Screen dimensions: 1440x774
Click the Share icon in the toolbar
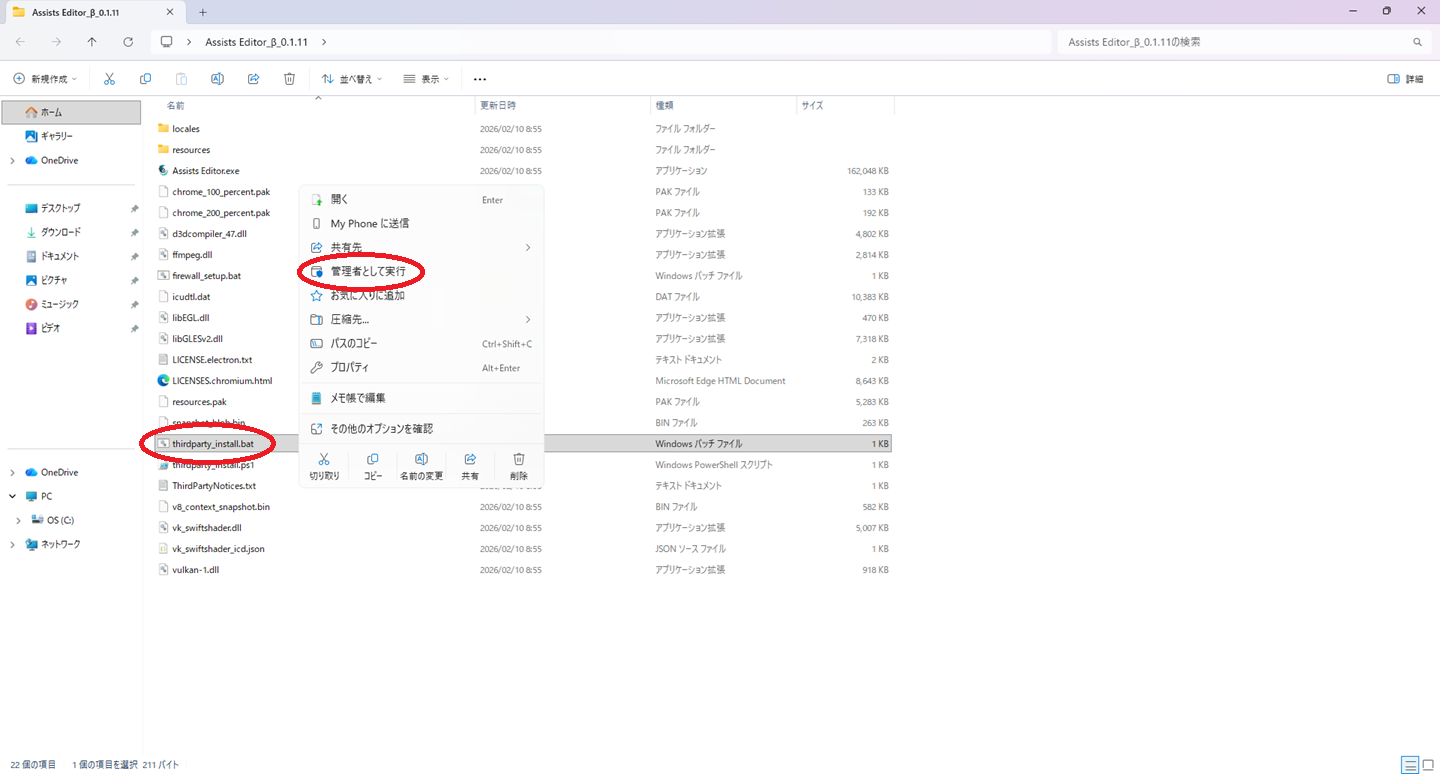point(253,79)
